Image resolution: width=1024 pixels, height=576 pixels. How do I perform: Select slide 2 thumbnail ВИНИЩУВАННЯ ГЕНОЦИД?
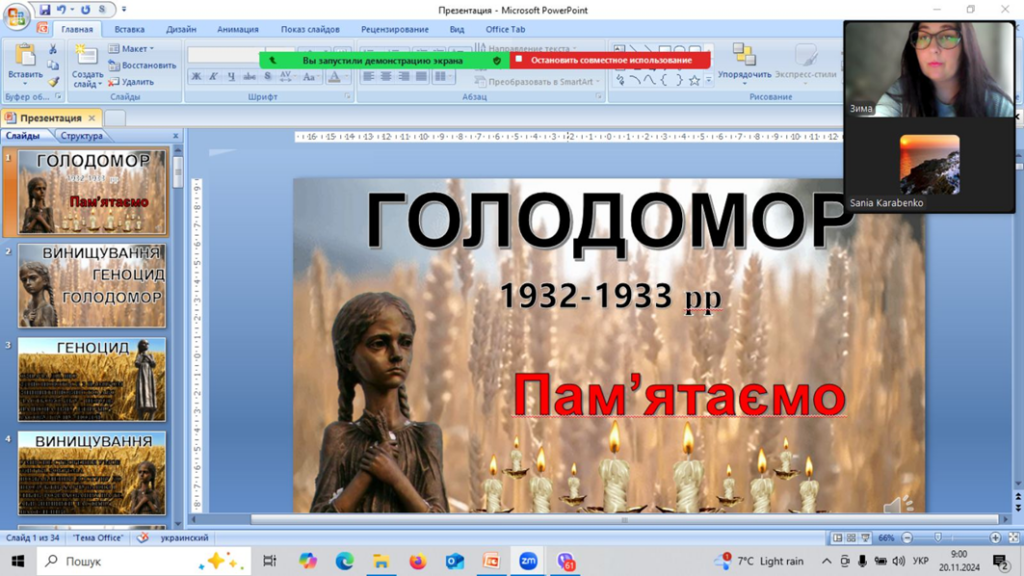coord(92,285)
